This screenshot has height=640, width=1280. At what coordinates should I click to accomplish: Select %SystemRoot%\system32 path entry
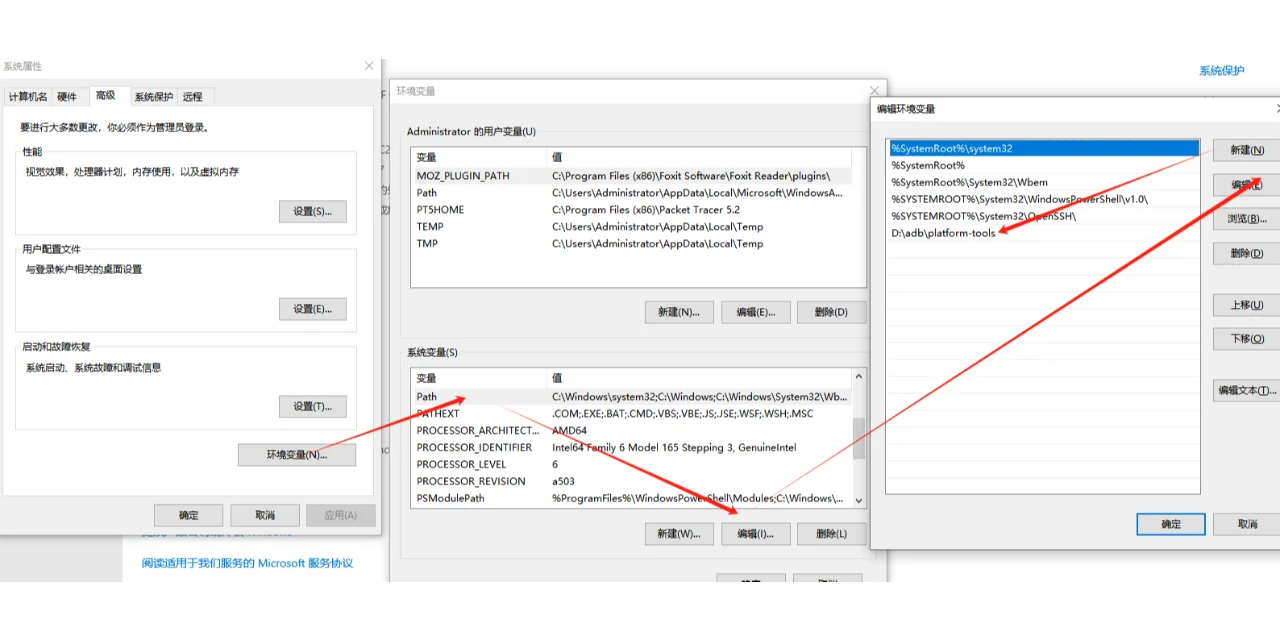coord(1043,149)
